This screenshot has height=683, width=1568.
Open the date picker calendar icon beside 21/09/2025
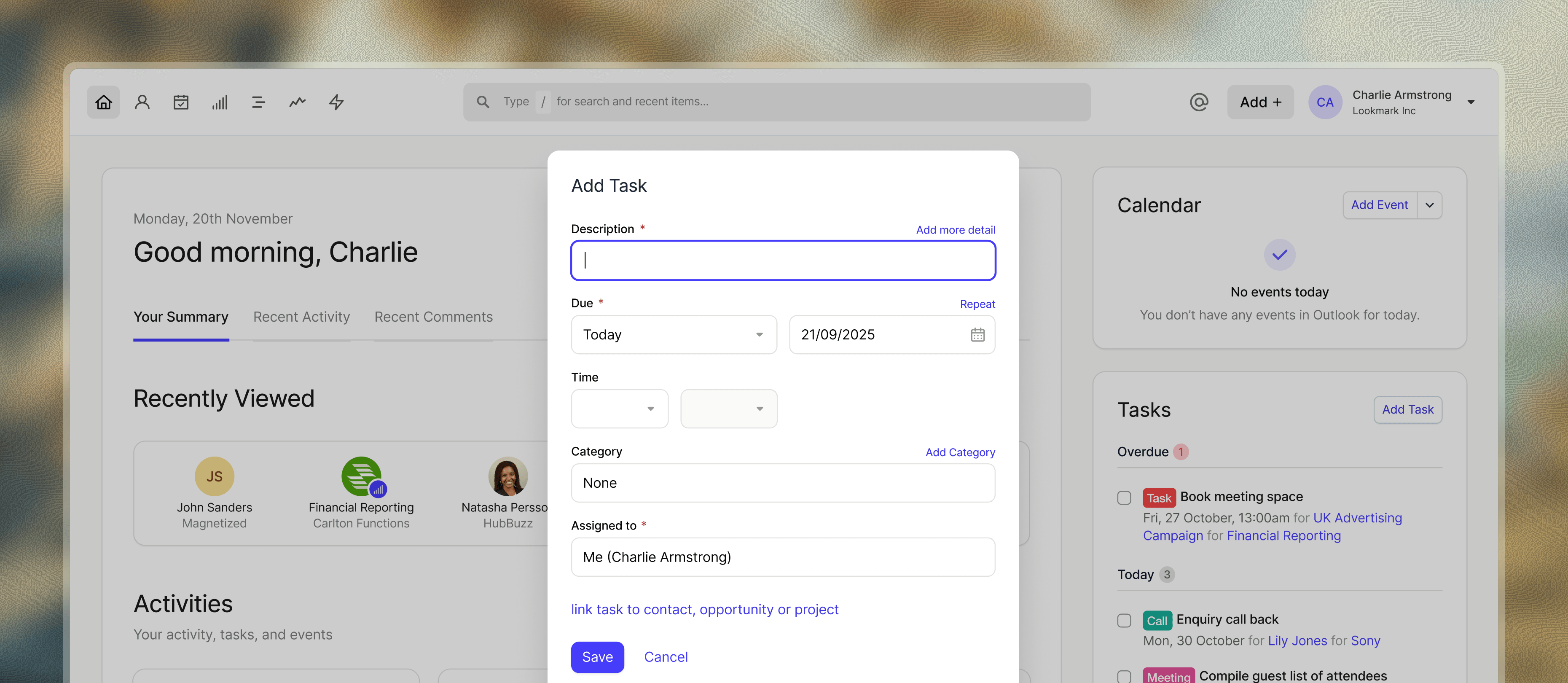point(977,334)
